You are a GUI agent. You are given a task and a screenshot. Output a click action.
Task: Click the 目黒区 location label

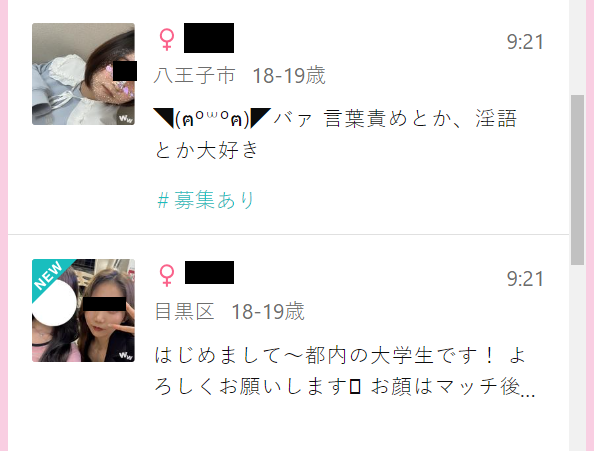click(x=184, y=311)
